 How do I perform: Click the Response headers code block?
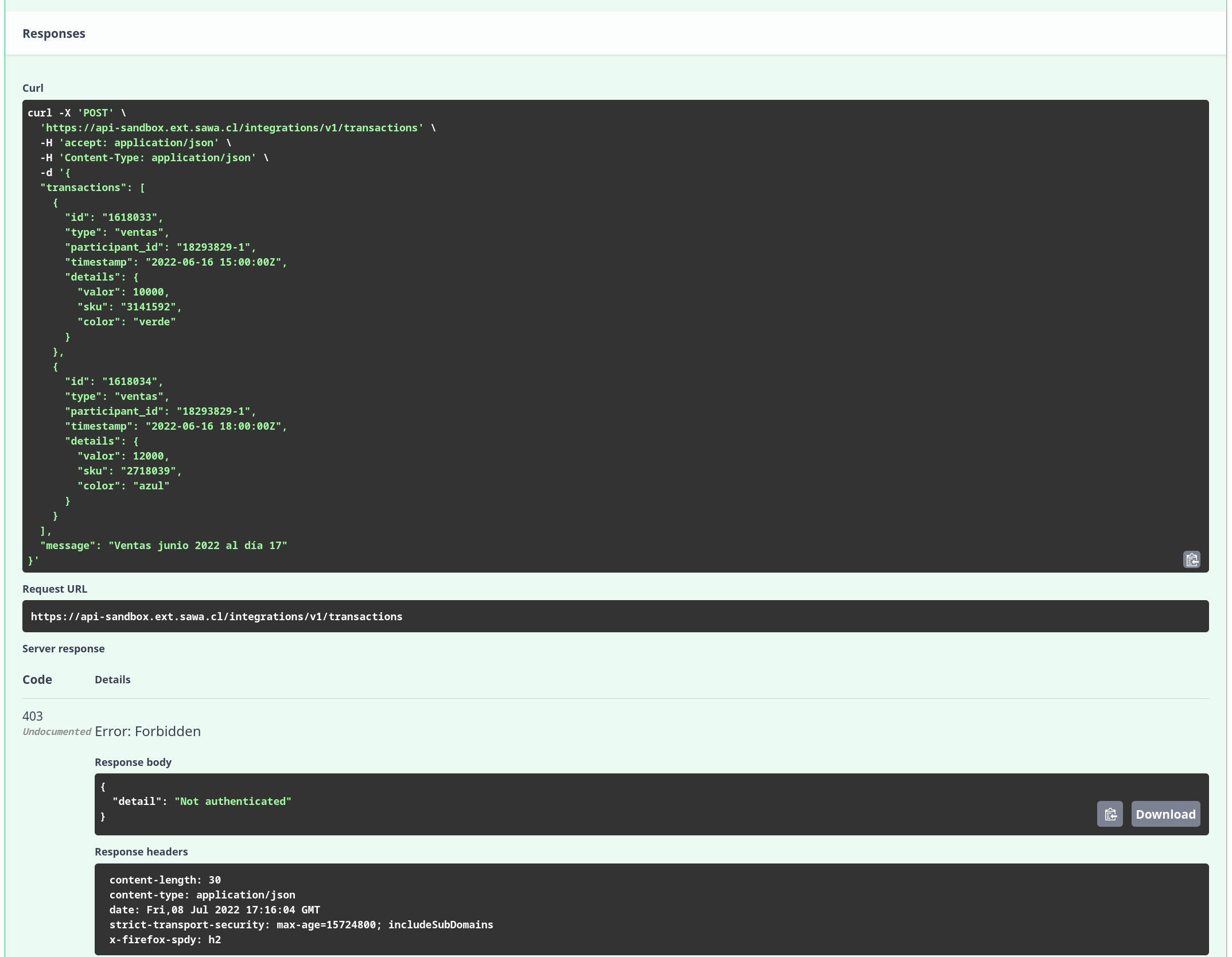651,909
